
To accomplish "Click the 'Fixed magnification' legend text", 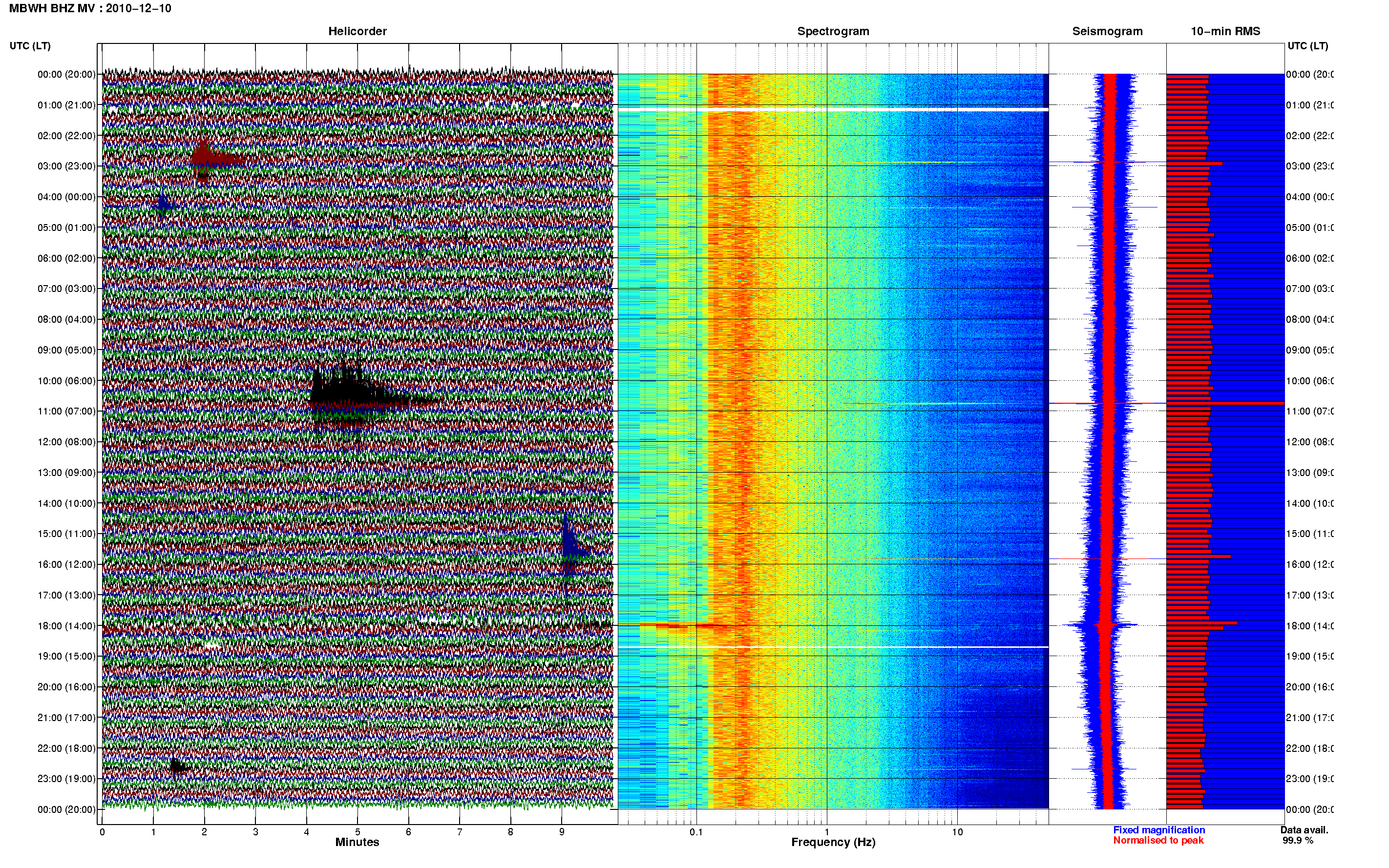I will point(1159,830).
